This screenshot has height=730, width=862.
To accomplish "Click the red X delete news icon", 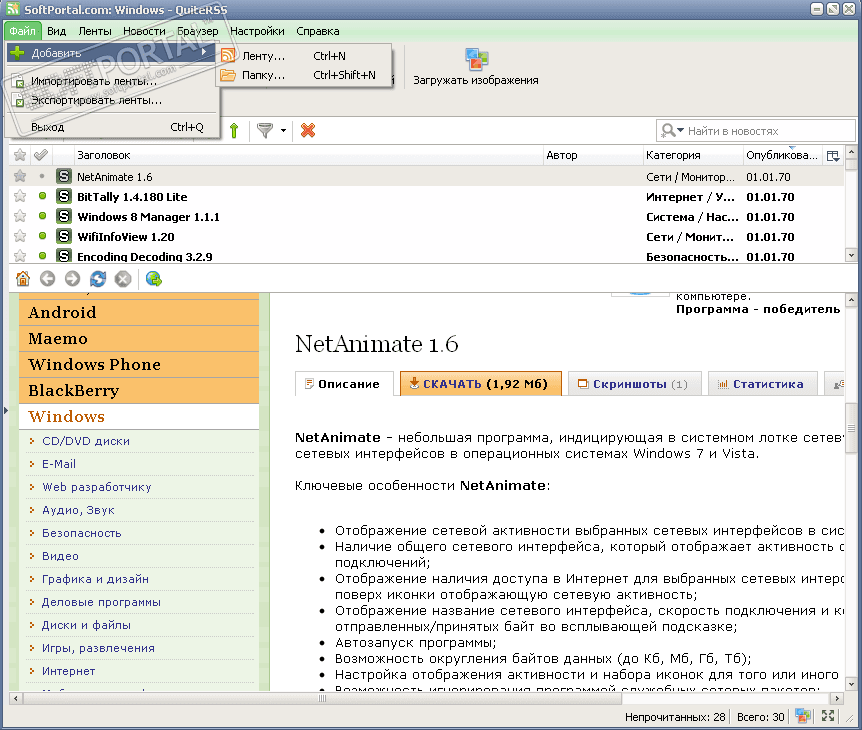I will pos(308,130).
